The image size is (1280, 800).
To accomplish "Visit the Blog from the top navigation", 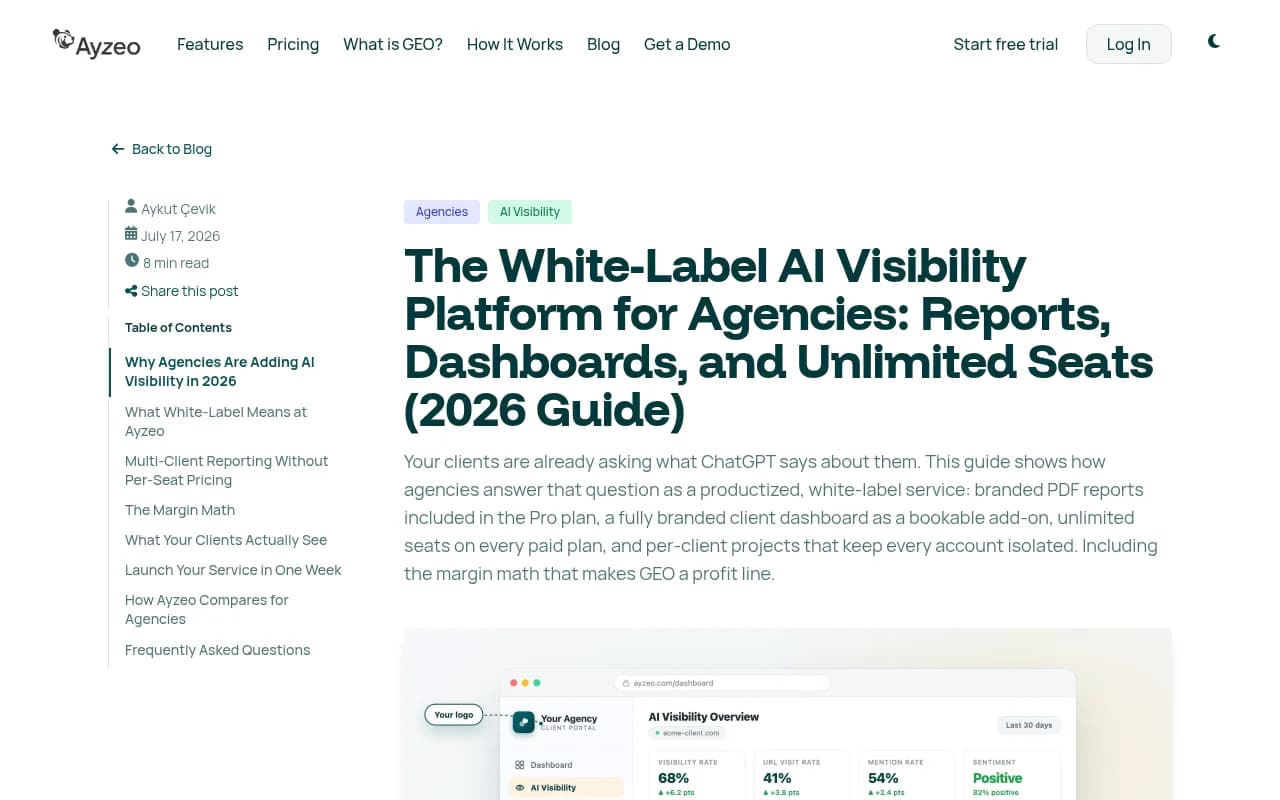I will click(603, 44).
